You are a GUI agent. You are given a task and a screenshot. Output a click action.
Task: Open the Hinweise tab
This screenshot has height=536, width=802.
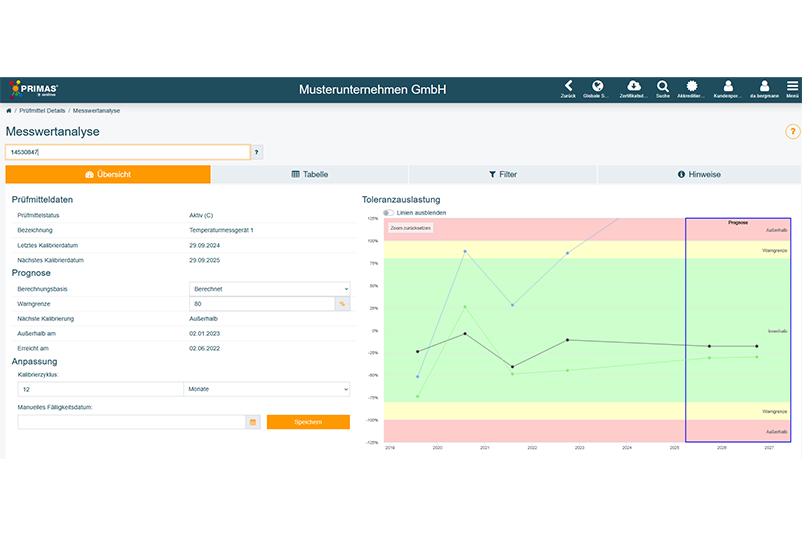tap(699, 174)
